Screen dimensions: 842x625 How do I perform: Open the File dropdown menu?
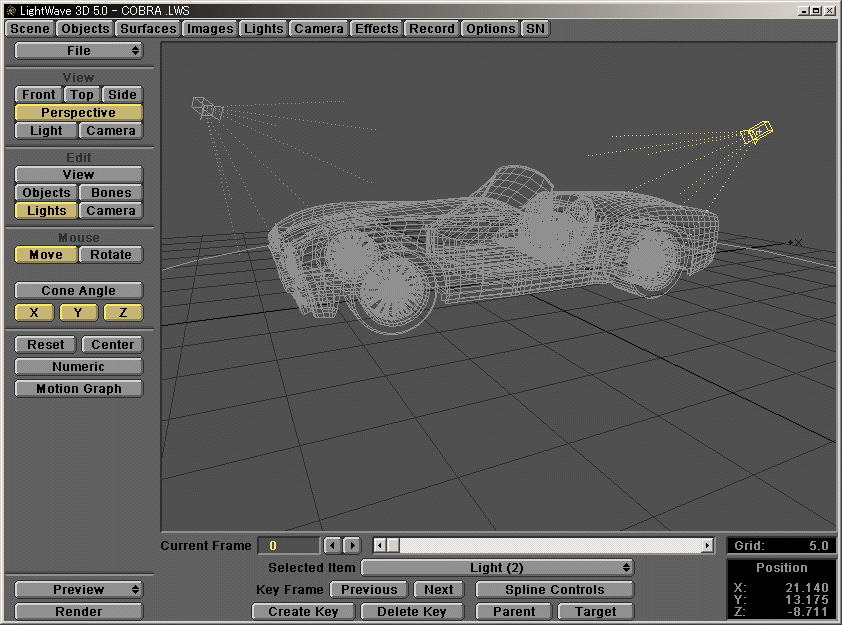point(78,50)
